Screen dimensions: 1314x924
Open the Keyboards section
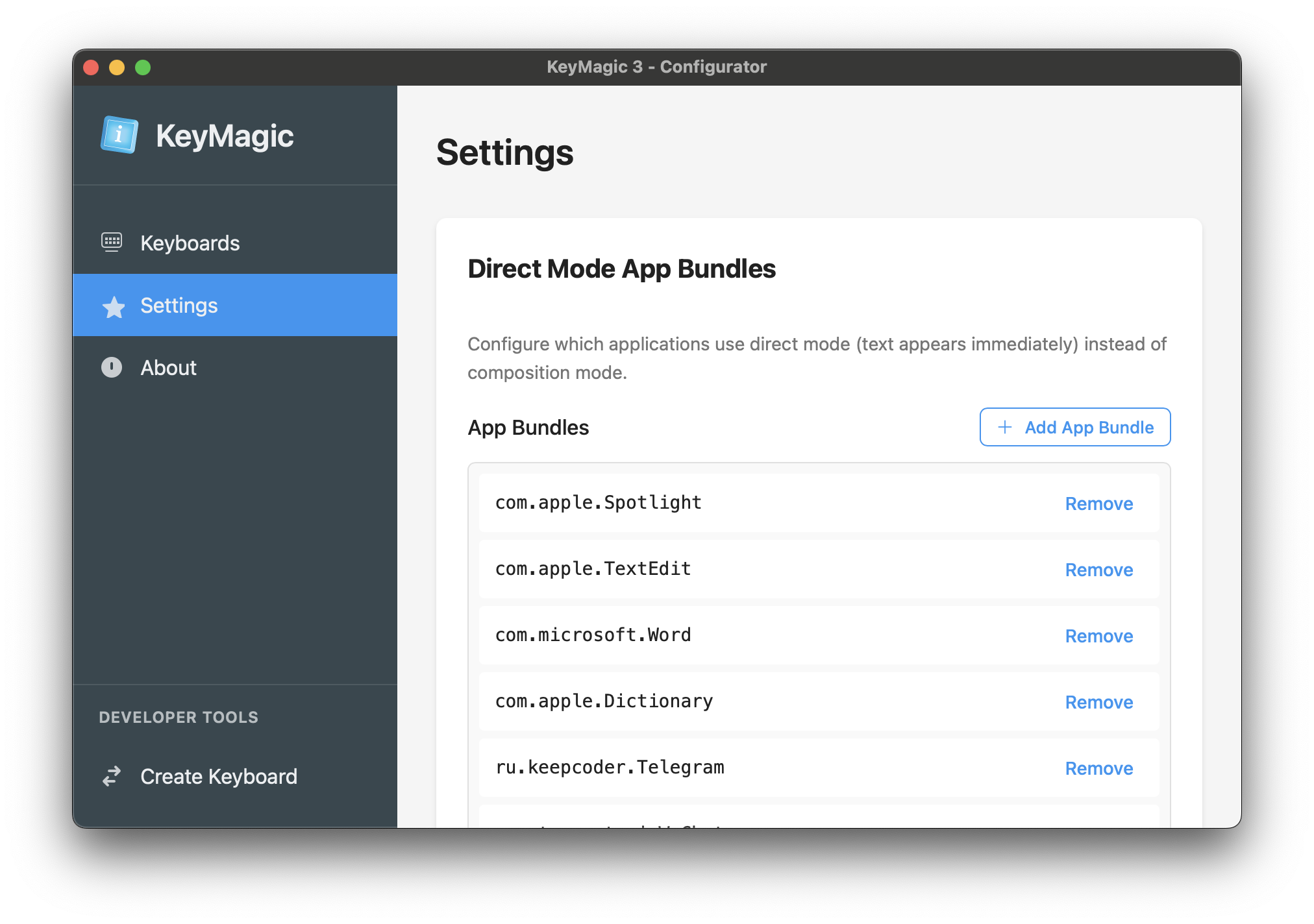pos(190,243)
